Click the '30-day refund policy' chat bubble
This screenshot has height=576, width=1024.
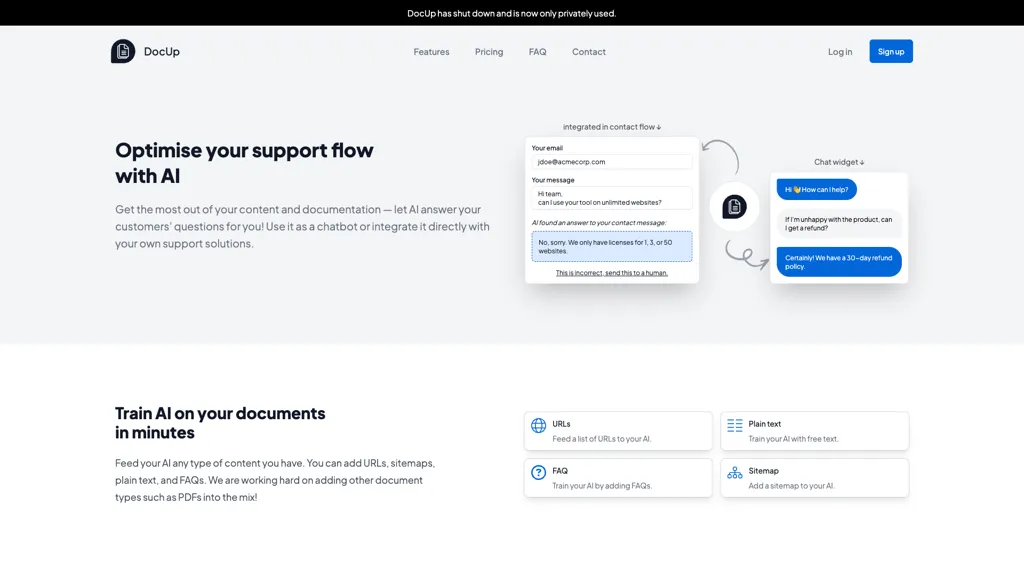coord(839,262)
